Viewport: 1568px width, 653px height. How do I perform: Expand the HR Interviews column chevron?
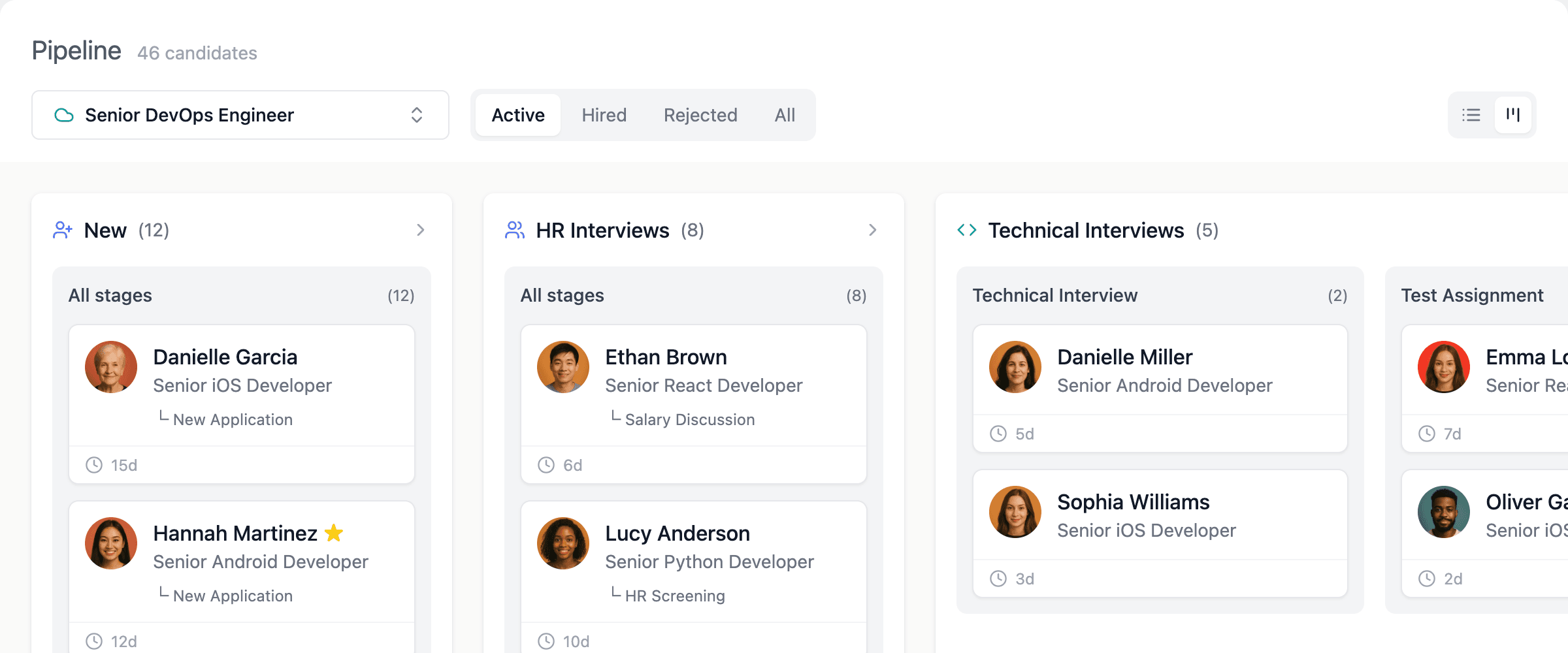coord(872,230)
